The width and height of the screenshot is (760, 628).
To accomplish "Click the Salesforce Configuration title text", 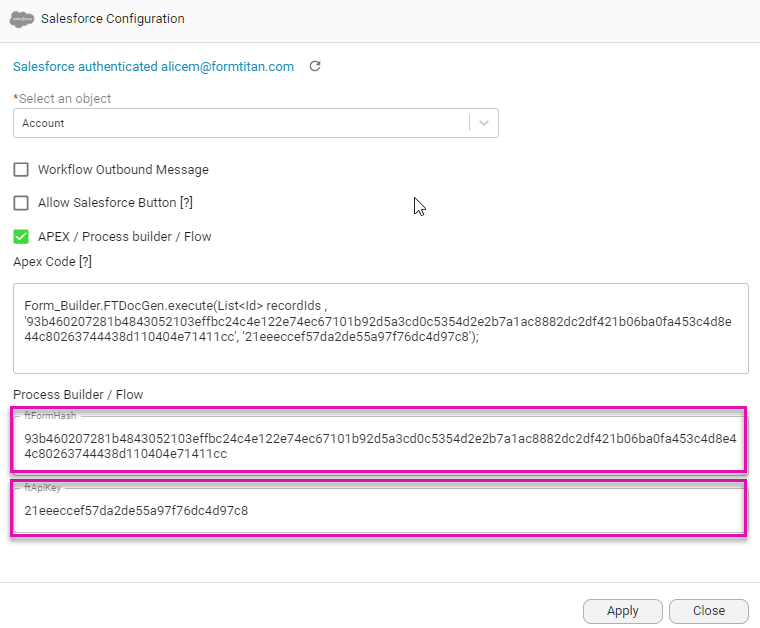I will click(x=112, y=19).
